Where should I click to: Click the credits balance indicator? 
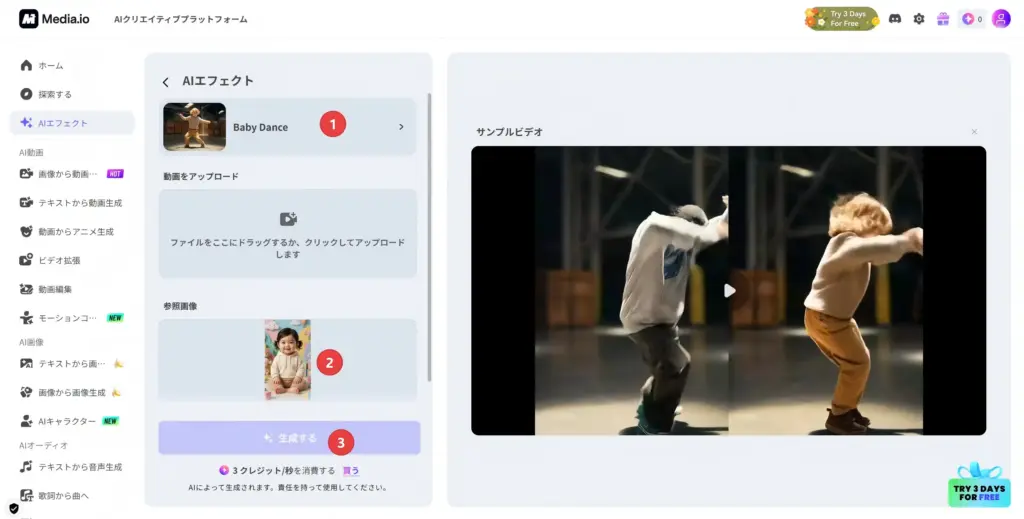point(972,19)
